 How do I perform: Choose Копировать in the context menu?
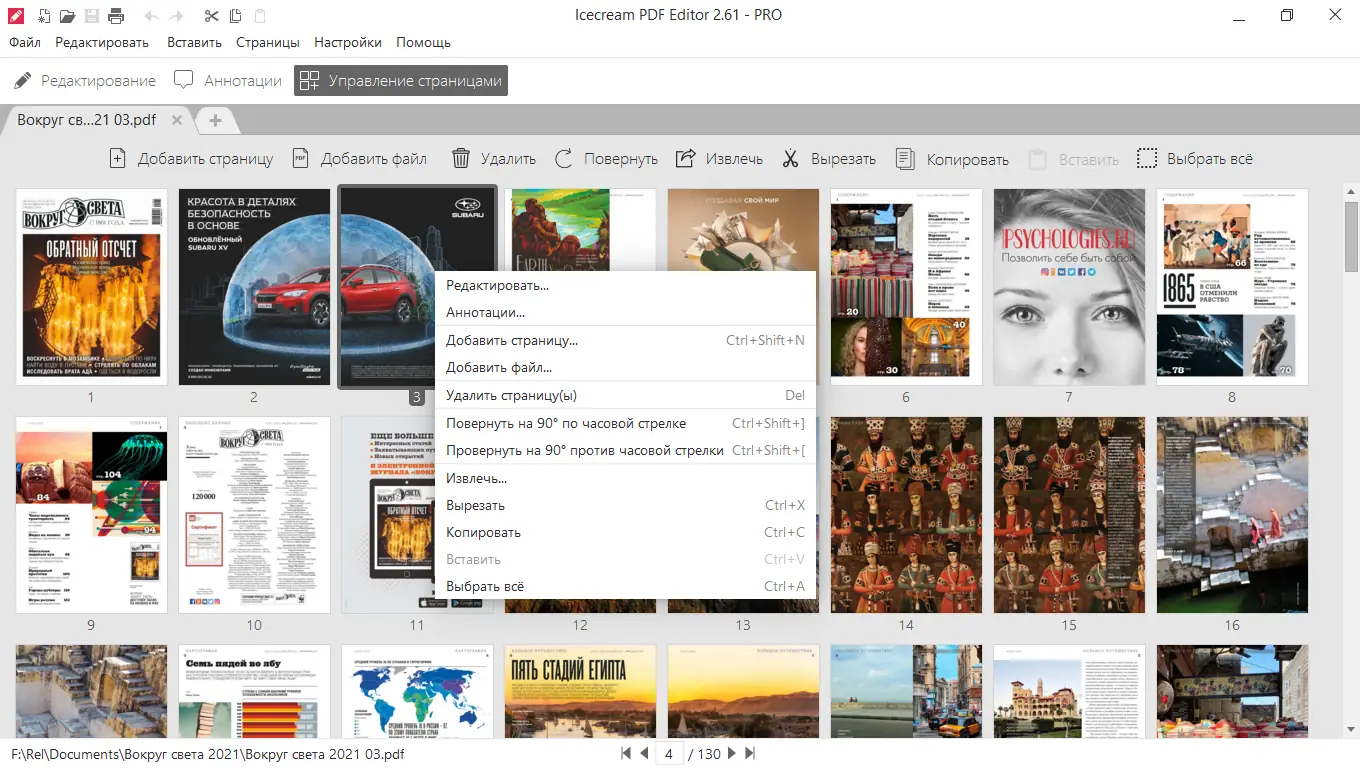tap(625, 532)
